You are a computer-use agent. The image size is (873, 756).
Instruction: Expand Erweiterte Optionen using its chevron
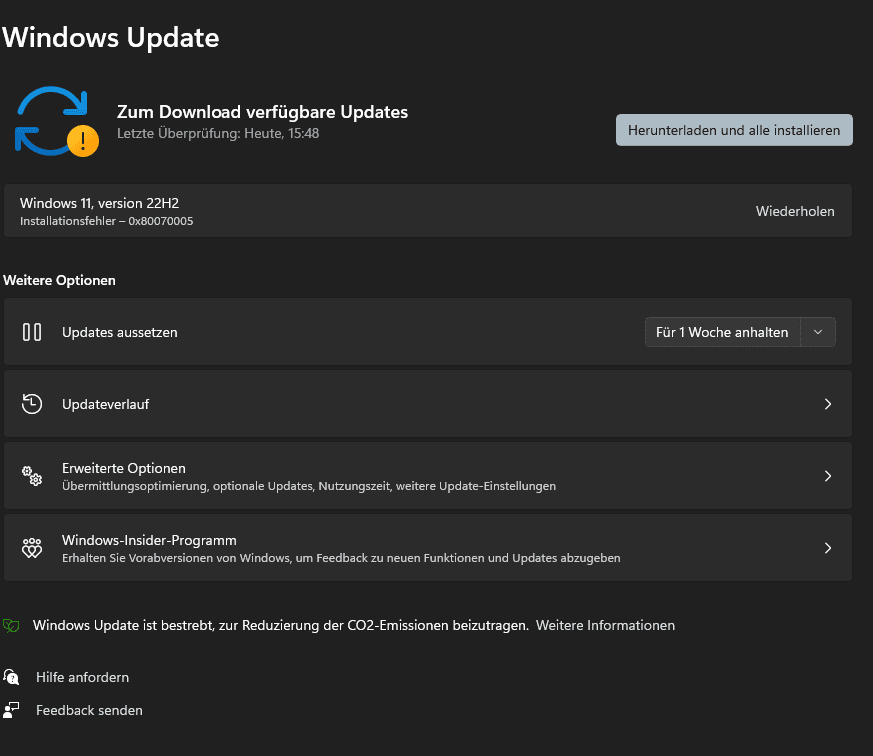(x=828, y=476)
